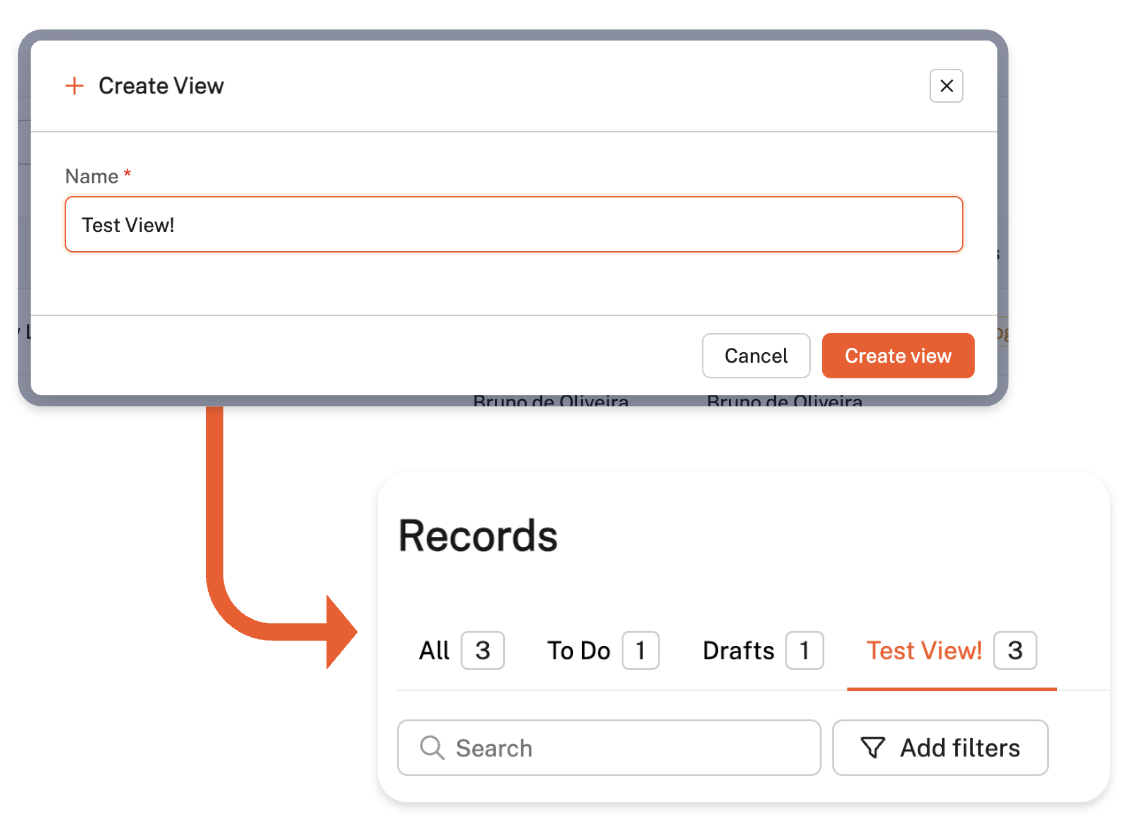Click the plus icon beside Create View title

click(74, 86)
